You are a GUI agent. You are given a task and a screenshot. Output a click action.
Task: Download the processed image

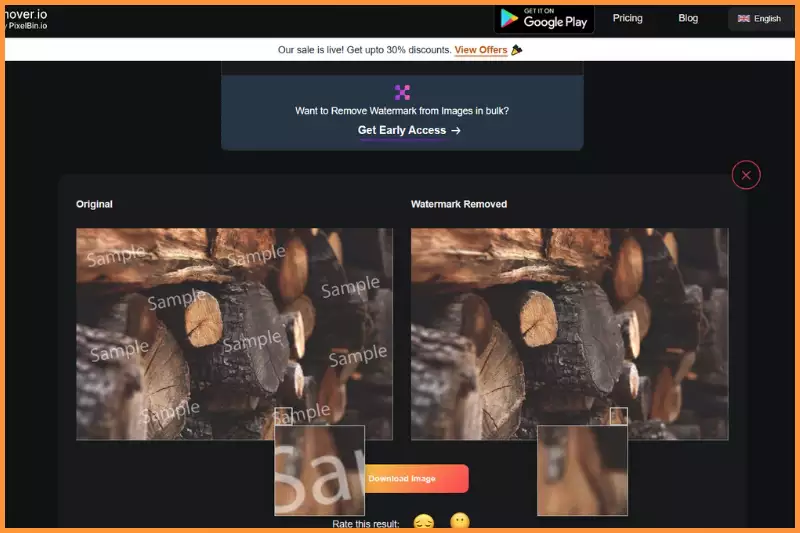click(x=416, y=478)
